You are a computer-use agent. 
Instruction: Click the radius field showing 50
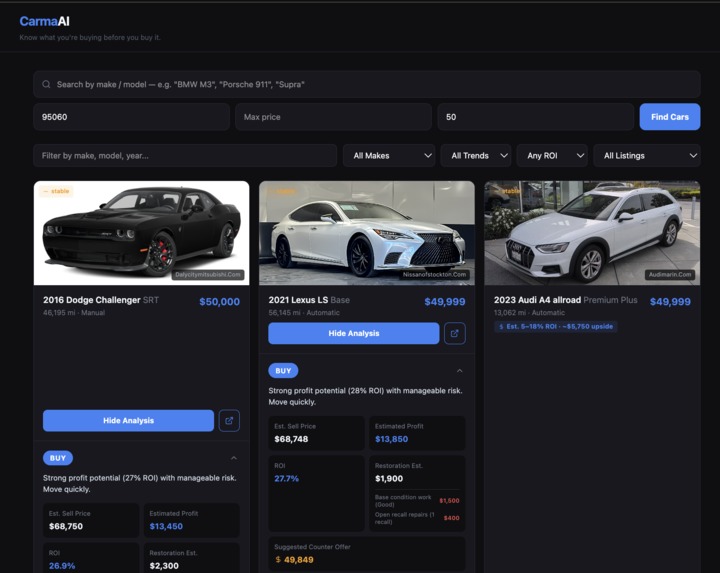535,117
